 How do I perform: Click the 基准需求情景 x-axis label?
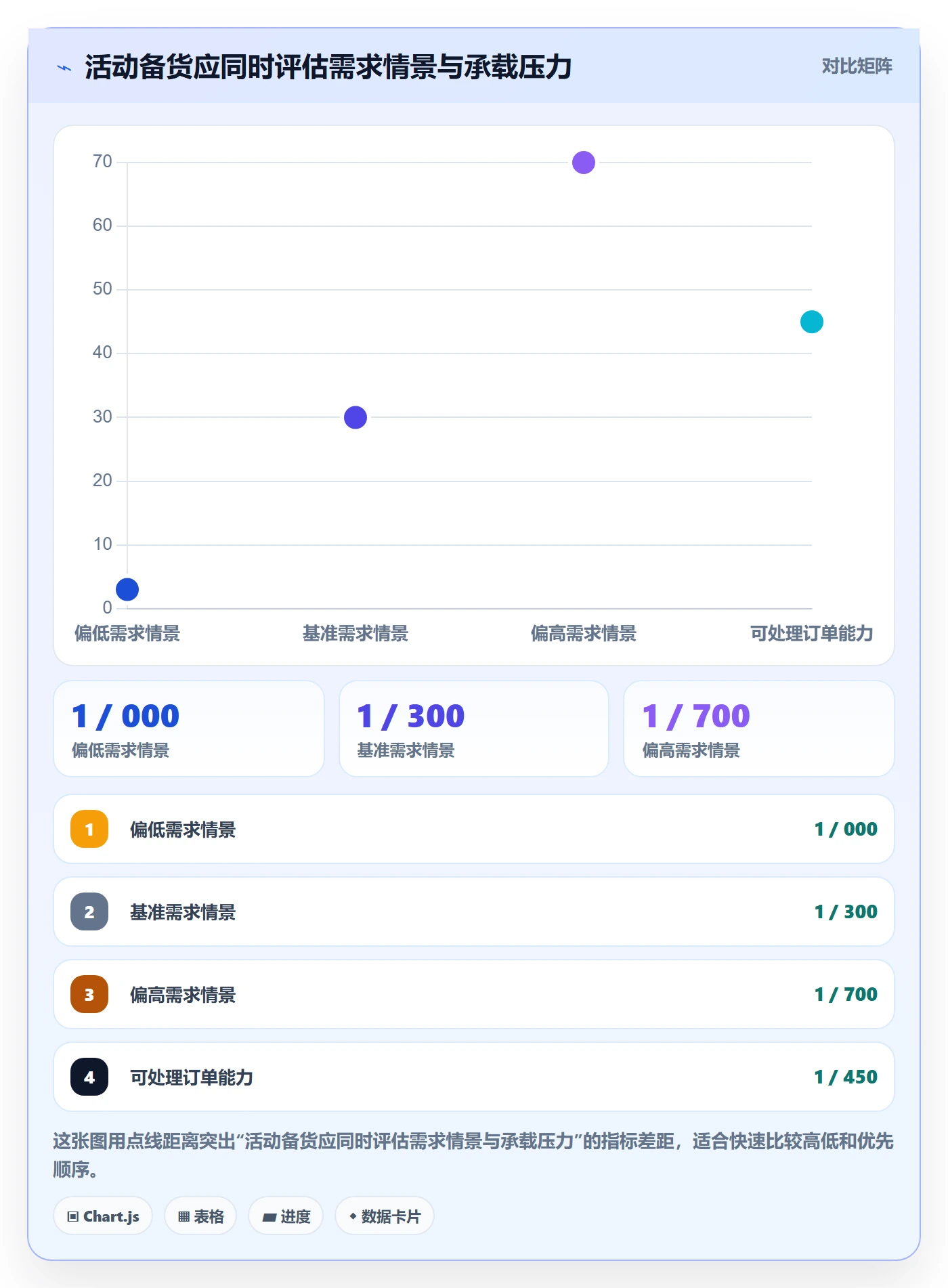coord(355,634)
